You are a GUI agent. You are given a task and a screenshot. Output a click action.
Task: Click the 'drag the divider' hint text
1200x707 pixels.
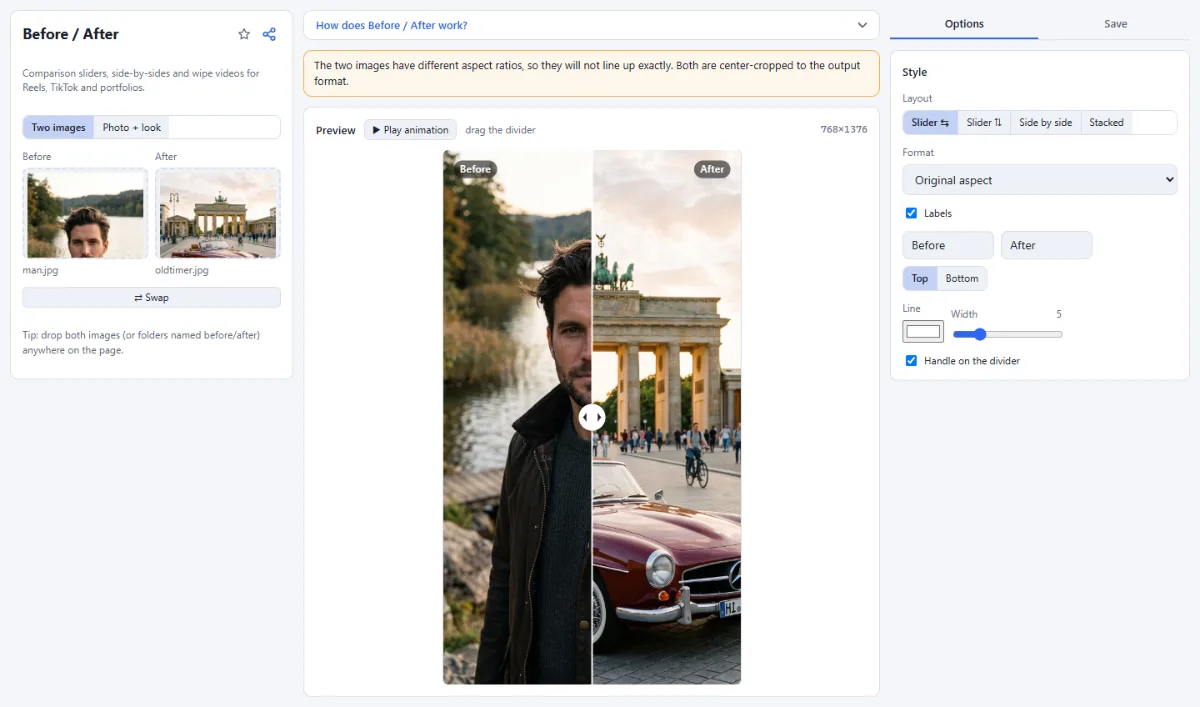coord(501,130)
